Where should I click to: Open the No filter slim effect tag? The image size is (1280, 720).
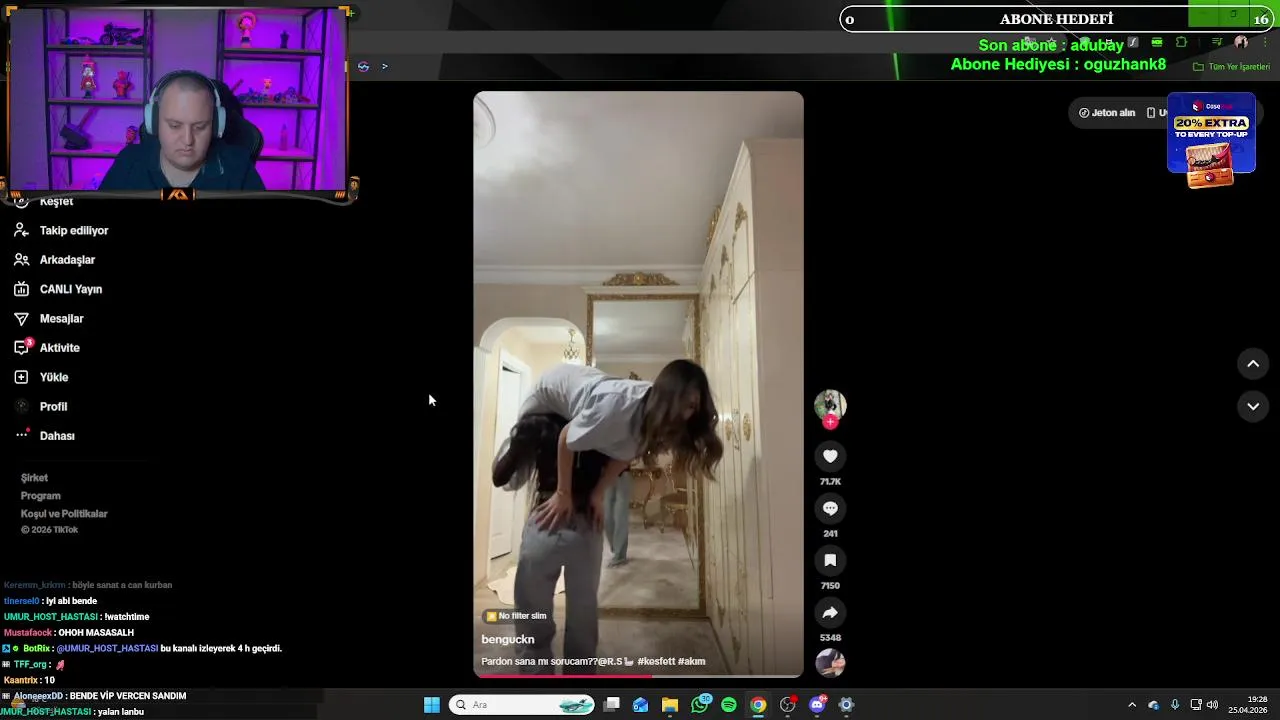516,616
